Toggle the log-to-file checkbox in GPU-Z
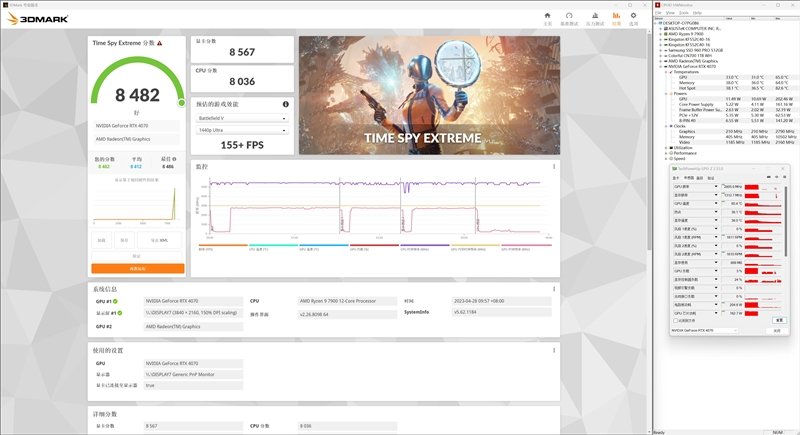Viewport: 800px width, 435px height. [x=676, y=321]
